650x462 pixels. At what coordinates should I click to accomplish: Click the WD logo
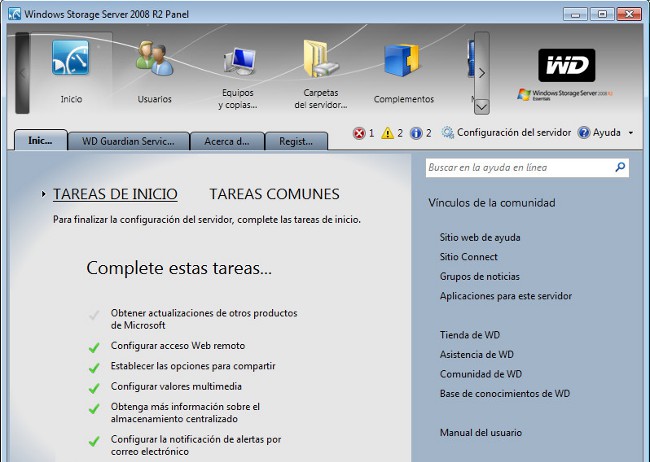pos(567,65)
